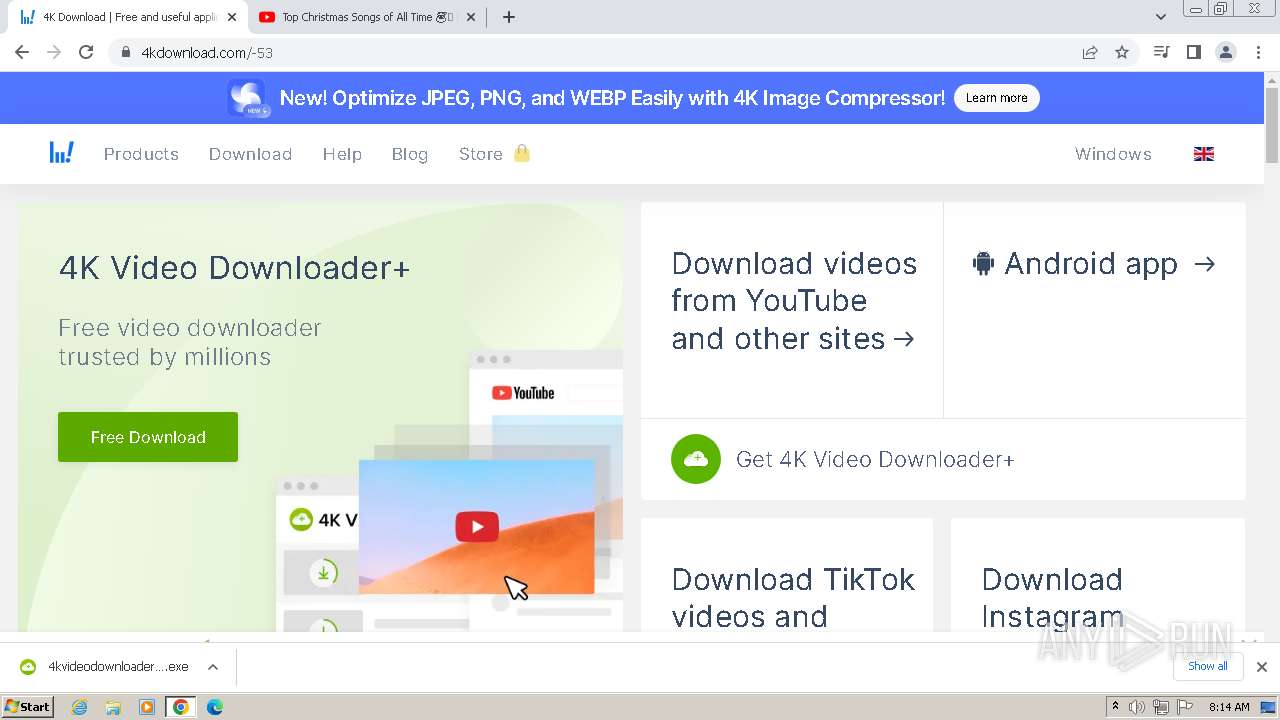Screen dimensions: 1280x720
Task: Click the taskbar clock 8:14 AM
Action: click(1229, 707)
